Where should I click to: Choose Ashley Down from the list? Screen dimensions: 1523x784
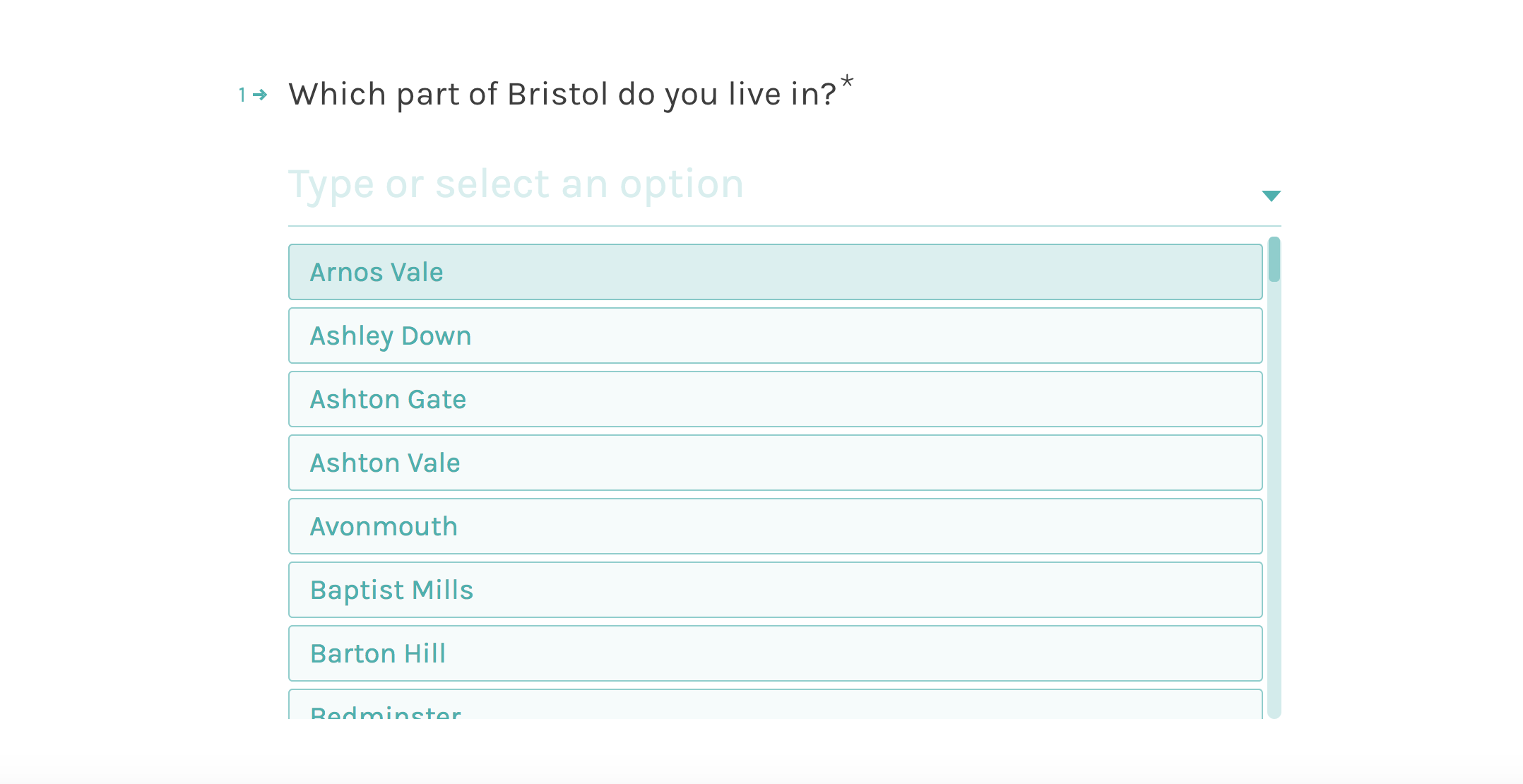pyautogui.click(x=775, y=335)
